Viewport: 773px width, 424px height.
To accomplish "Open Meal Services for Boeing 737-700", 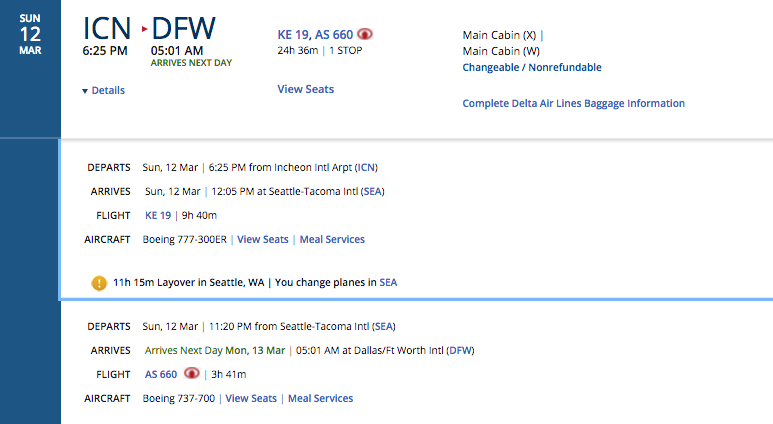I will click(x=320, y=398).
